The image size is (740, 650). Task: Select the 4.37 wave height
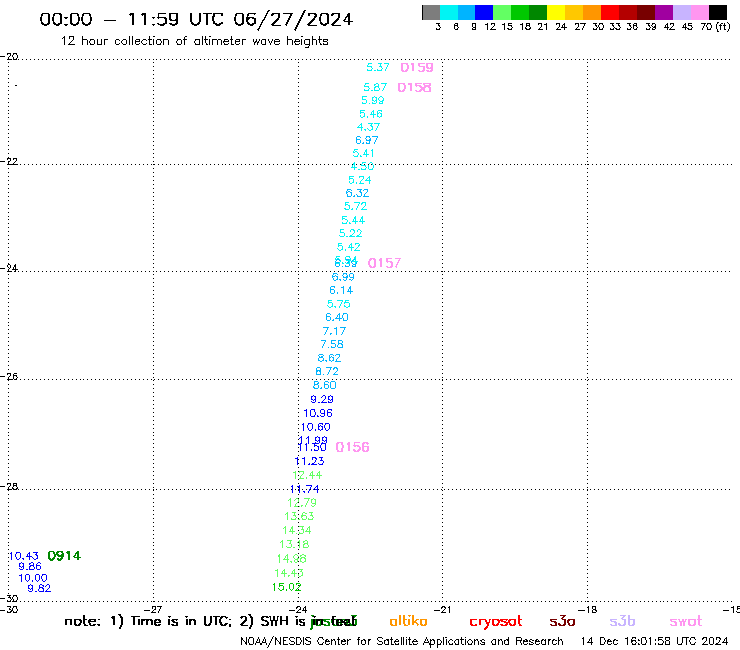tap(369, 127)
